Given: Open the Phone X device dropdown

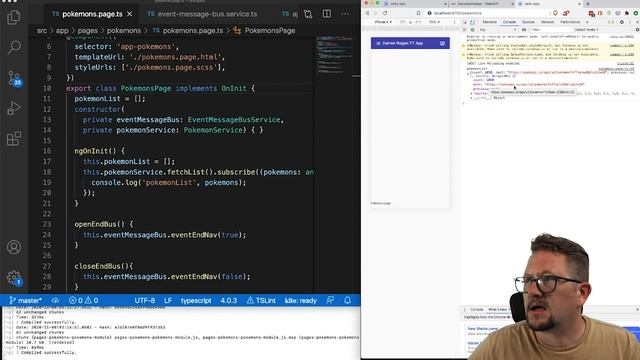Looking at the screenshot, I should 383,22.
